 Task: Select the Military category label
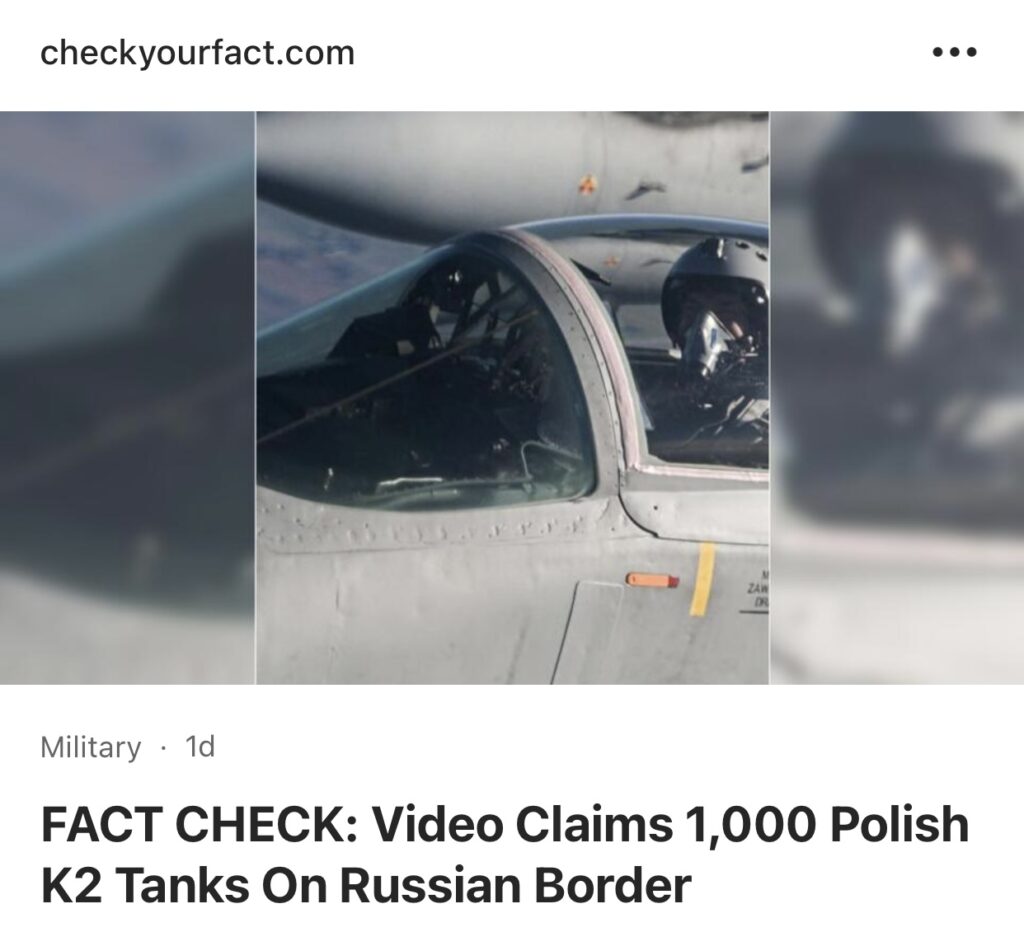(90, 747)
